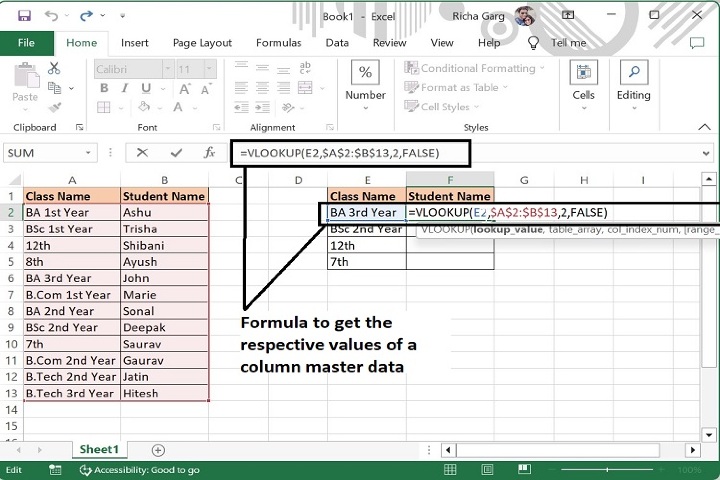
Task: Open the Help tab
Action: click(x=489, y=43)
